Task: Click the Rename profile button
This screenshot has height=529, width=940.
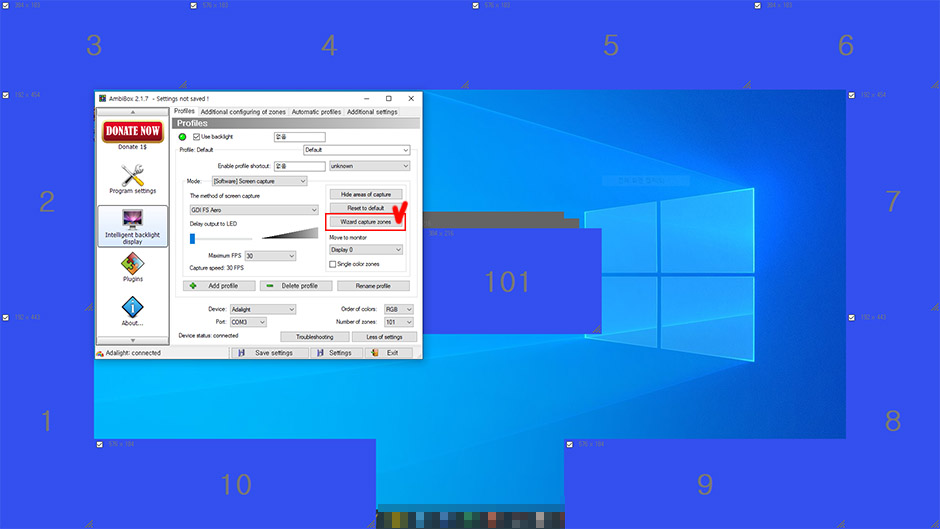Action: [x=373, y=286]
